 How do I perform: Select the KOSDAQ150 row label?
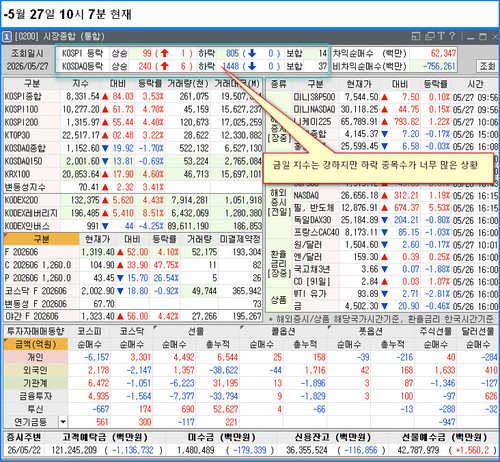tap(23, 161)
